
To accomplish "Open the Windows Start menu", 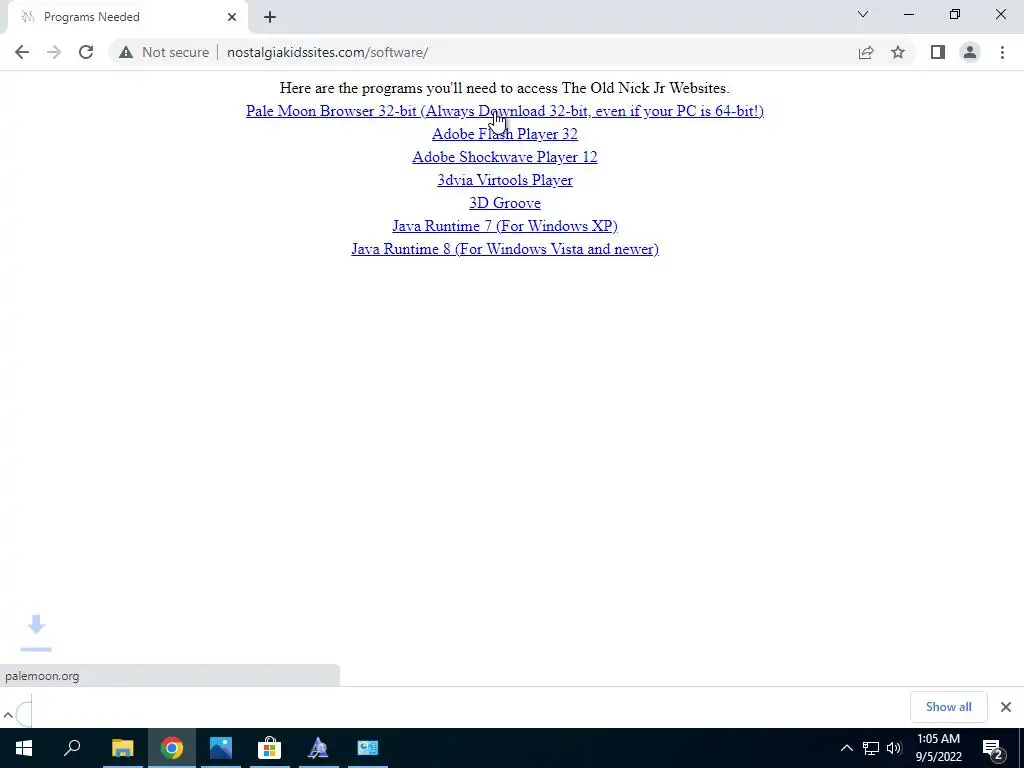I will point(24,748).
